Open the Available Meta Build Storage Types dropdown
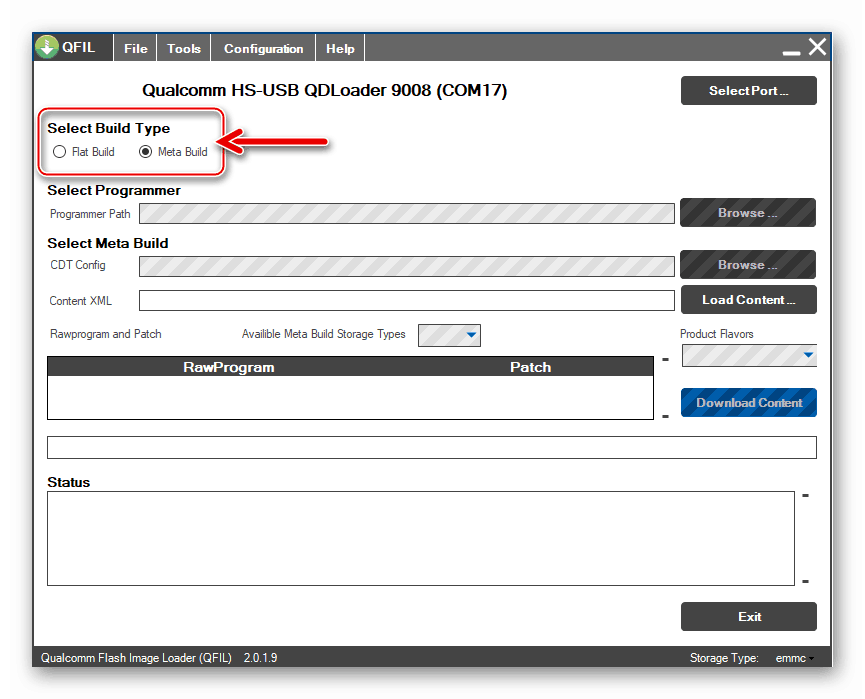The height and width of the screenshot is (699, 865). (x=449, y=335)
